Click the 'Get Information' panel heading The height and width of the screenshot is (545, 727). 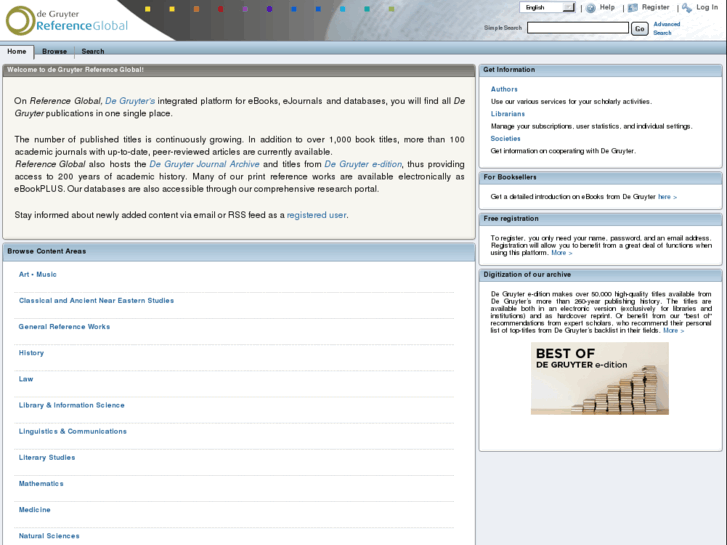509,70
